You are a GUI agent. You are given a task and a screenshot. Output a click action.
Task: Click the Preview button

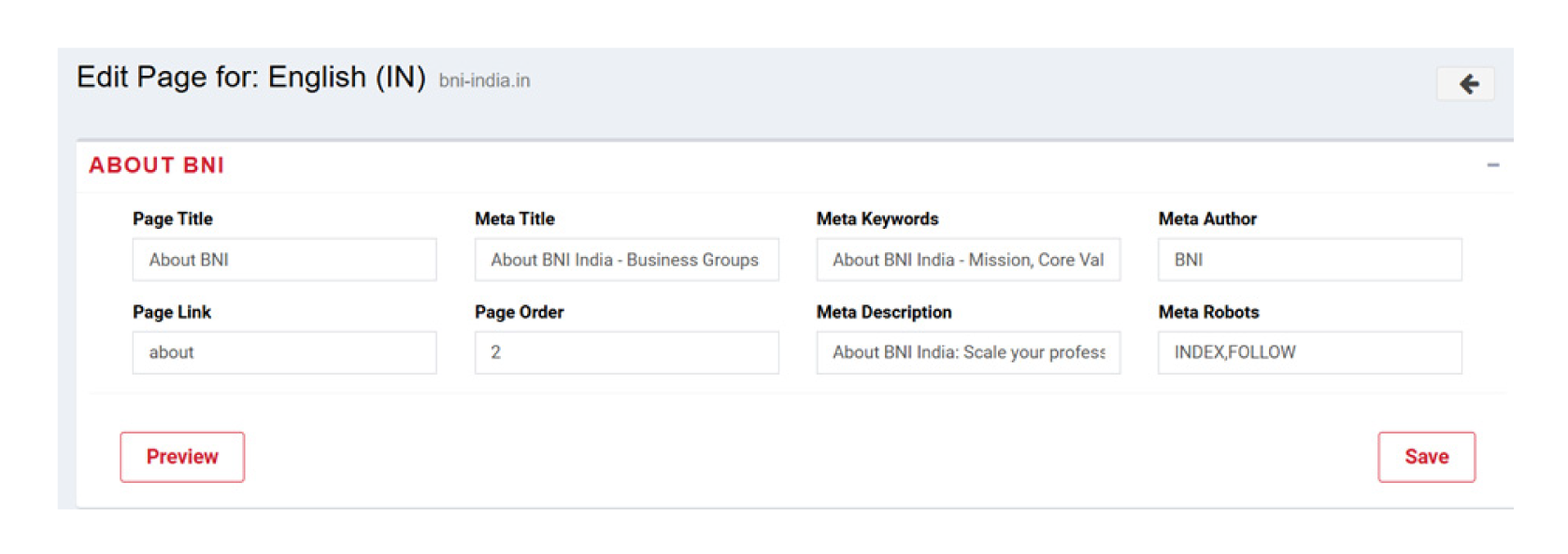pos(182,457)
